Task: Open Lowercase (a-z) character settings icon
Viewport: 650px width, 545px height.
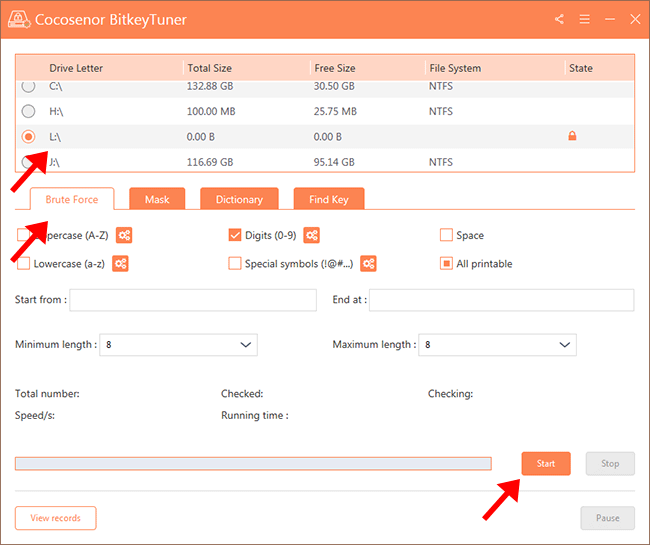Action: (x=120, y=264)
